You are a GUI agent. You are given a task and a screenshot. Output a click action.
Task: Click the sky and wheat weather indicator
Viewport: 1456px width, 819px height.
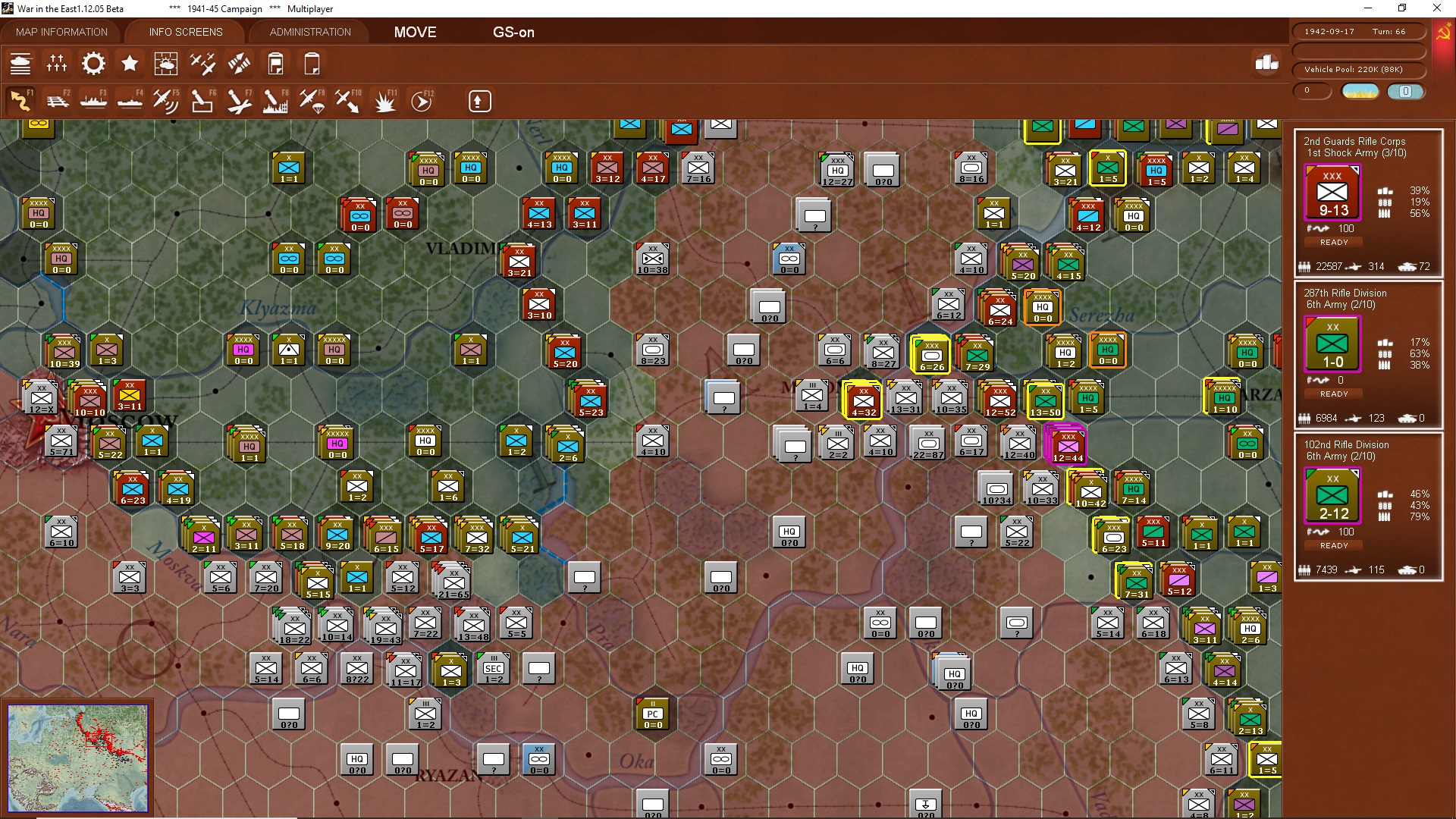click(x=1360, y=92)
